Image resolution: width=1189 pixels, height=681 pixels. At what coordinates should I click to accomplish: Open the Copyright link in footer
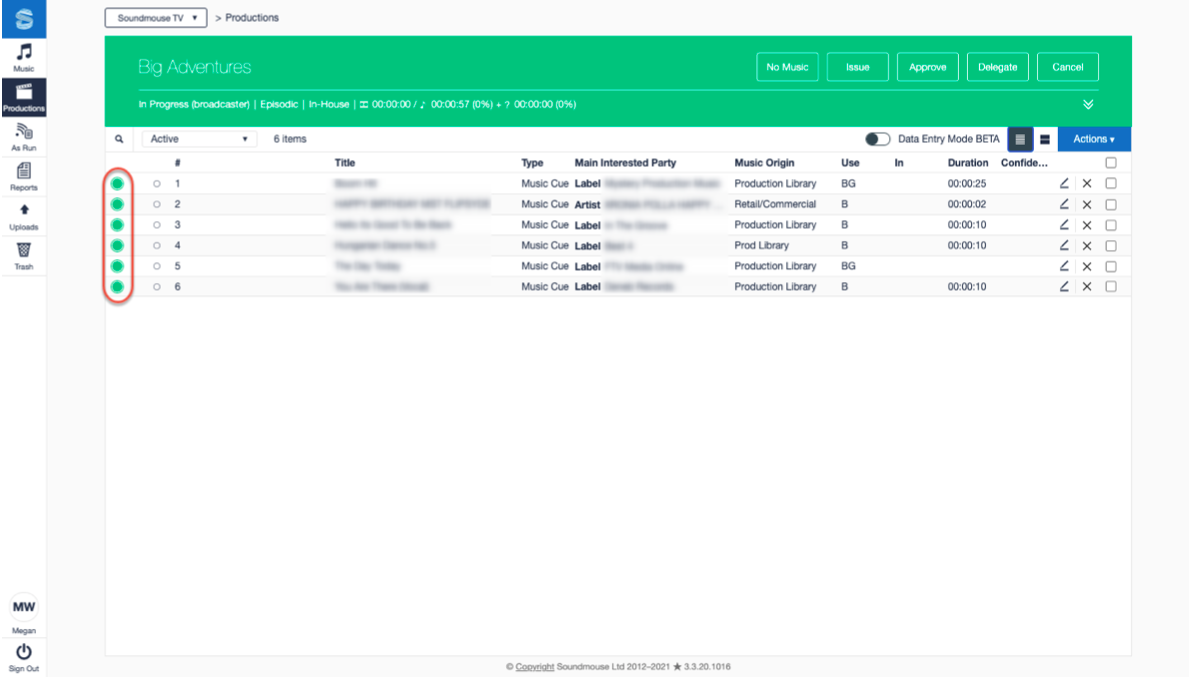pos(535,667)
